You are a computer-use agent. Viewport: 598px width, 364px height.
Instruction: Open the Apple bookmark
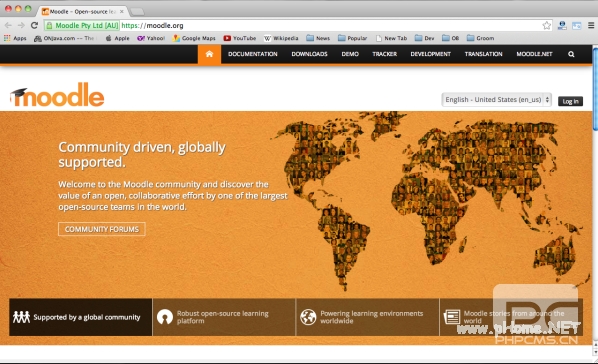[117, 38]
